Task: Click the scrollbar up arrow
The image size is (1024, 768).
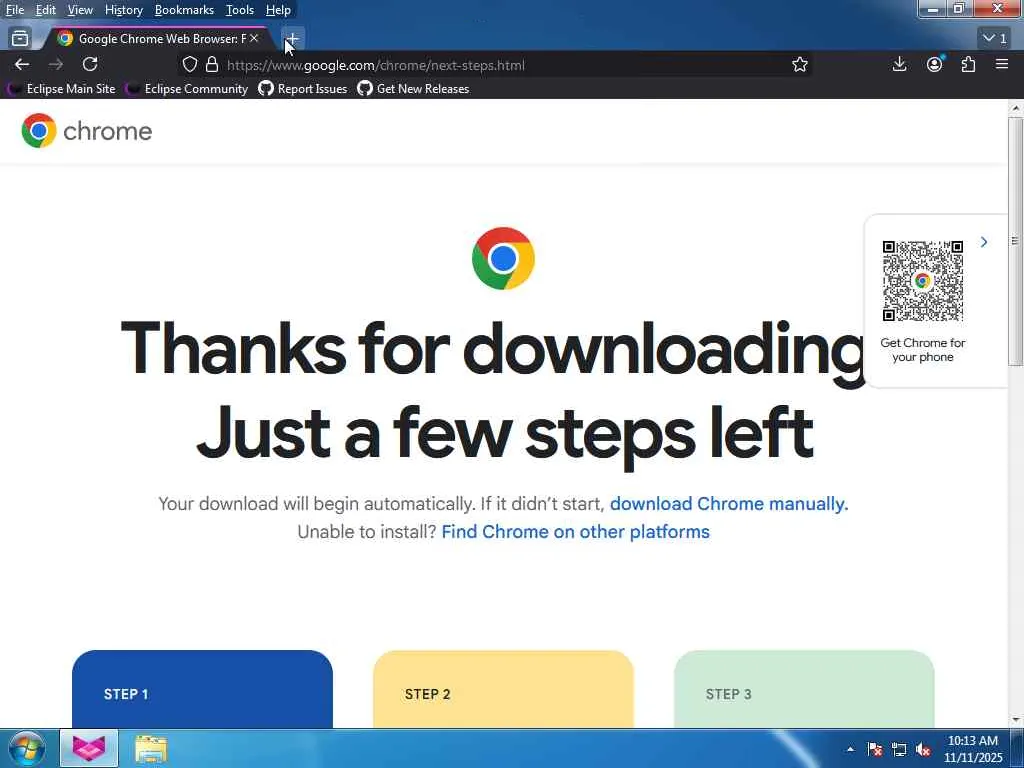Action: pos(1016,108)
